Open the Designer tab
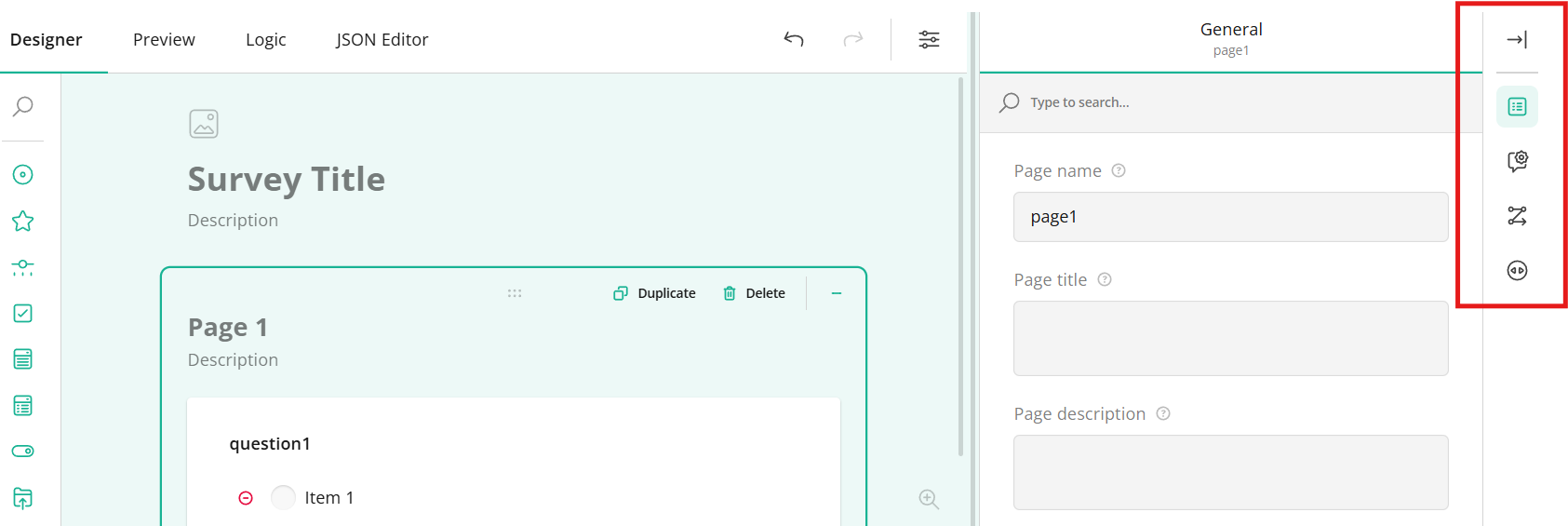The image size is (1568, 526). click(47, 39)
